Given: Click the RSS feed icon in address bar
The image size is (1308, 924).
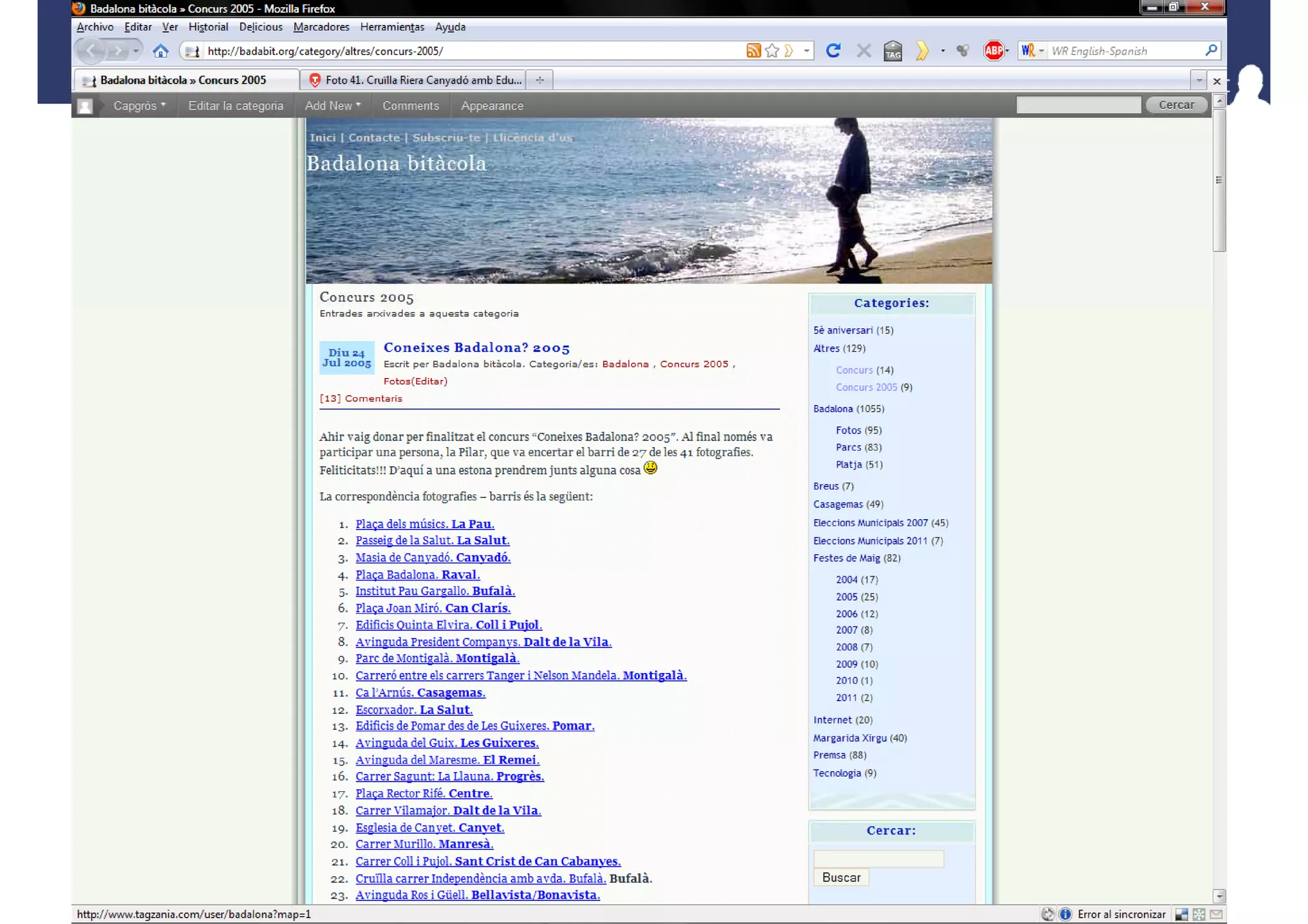Looking at the screenshot, I should [753, 51].
